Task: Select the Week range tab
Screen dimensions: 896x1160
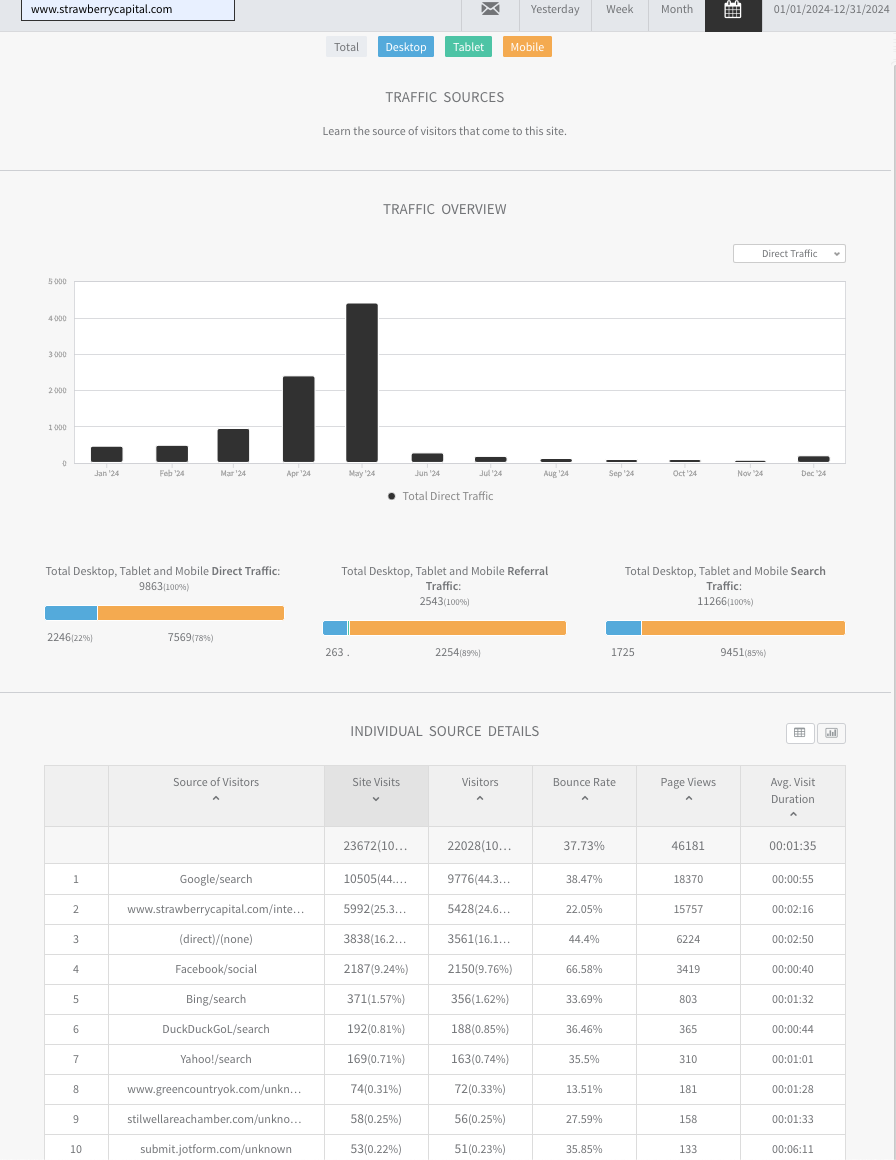Action: [619, 10]
